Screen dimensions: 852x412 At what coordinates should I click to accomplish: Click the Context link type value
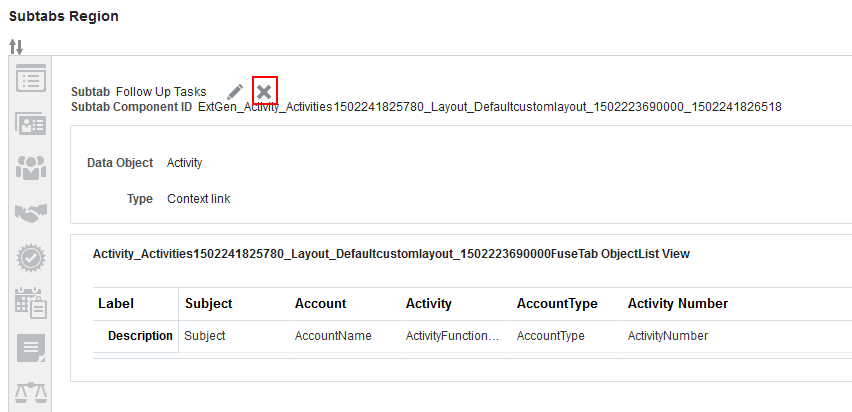tap(198, 199)
